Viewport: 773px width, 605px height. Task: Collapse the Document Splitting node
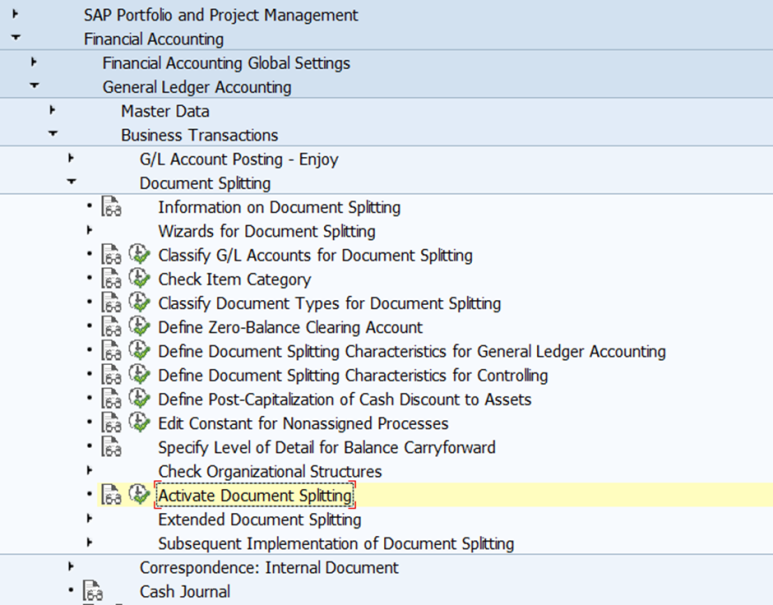[x=71, y=181]
